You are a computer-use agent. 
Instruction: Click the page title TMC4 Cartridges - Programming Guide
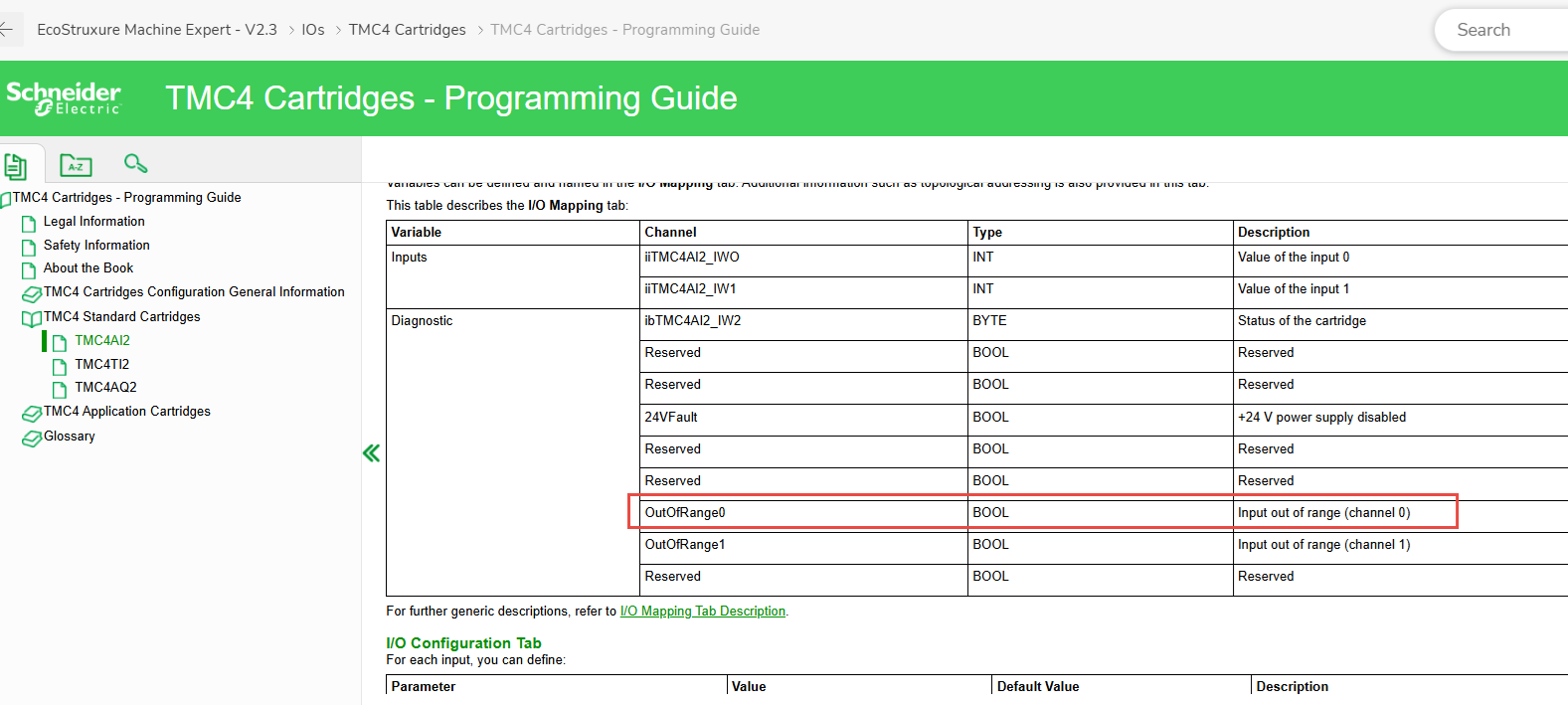click(451, 98)
